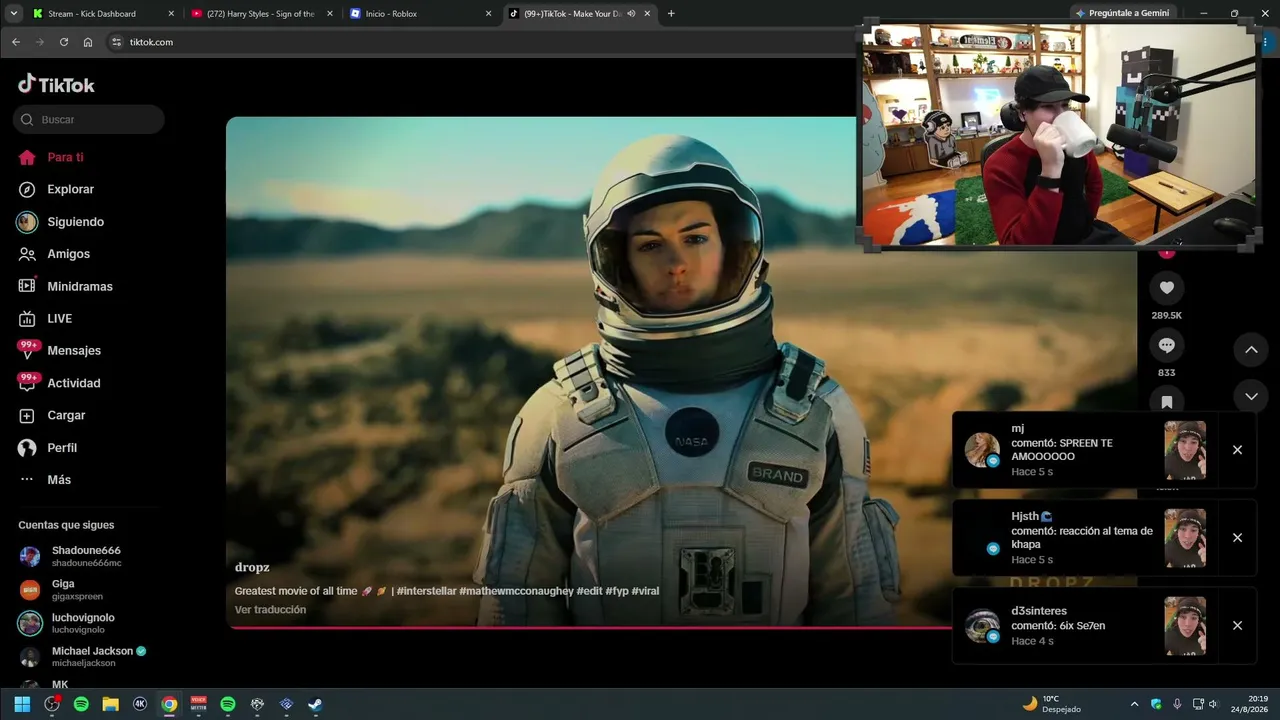Open dropz creator profile from video
This screenshot has height=720, width=1280.
[x=252, y=567]
